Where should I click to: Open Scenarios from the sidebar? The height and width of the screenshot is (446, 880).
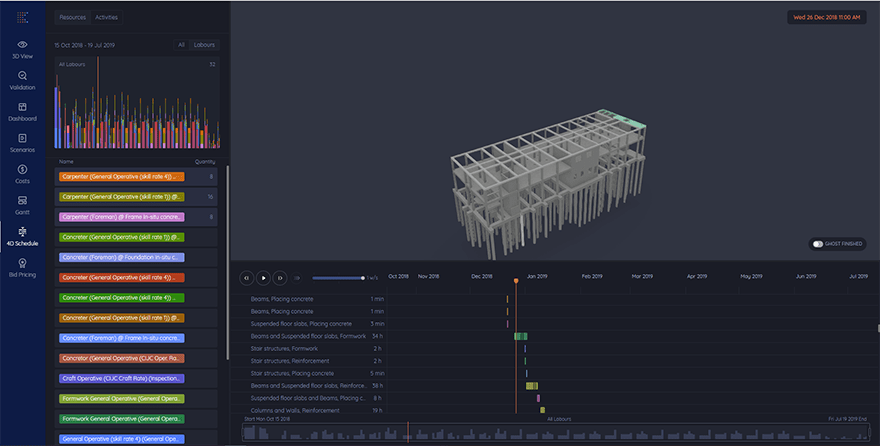pos(22,138)
